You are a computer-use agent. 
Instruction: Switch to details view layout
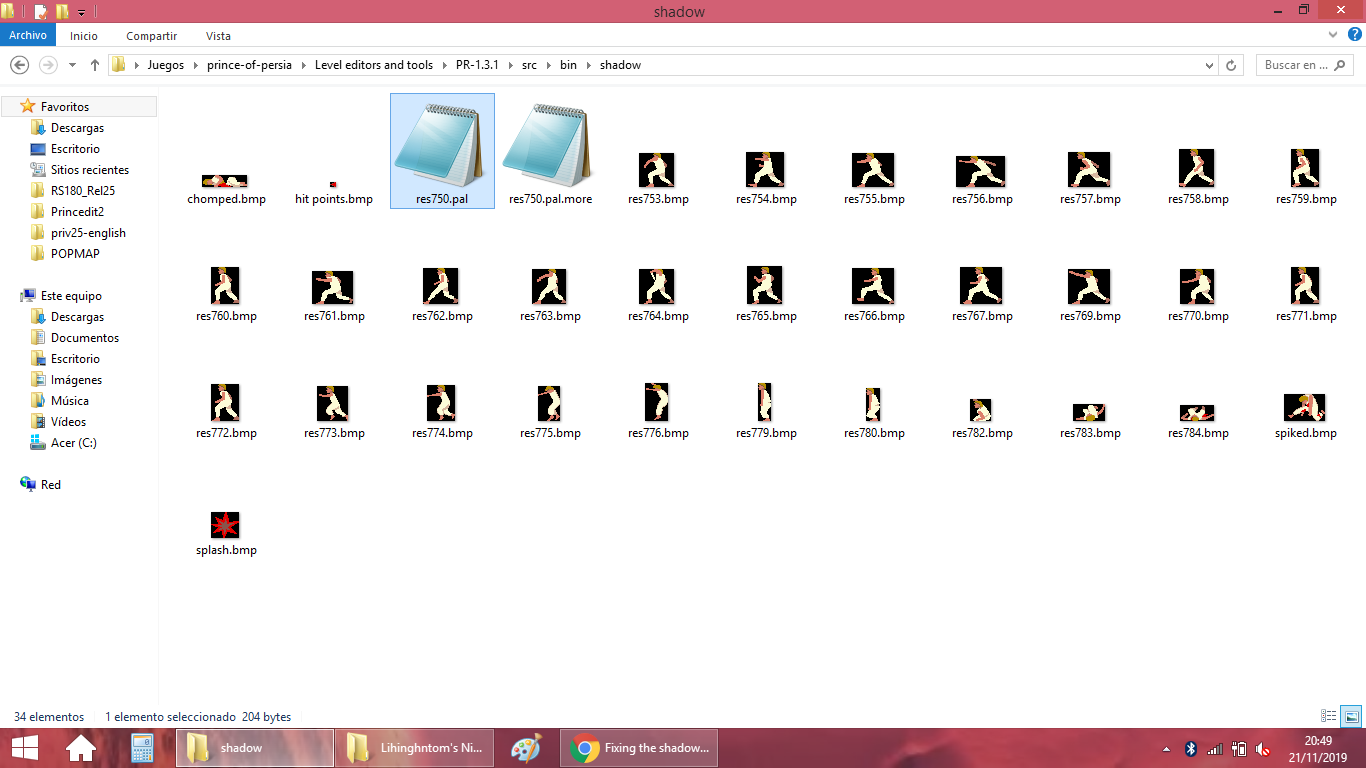[1329, 716]
